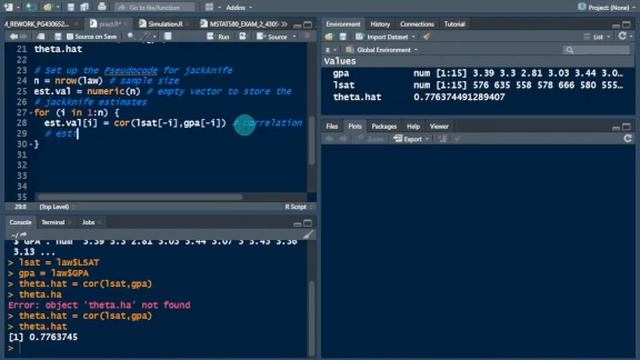Print the current file

[x=102, y=7]
